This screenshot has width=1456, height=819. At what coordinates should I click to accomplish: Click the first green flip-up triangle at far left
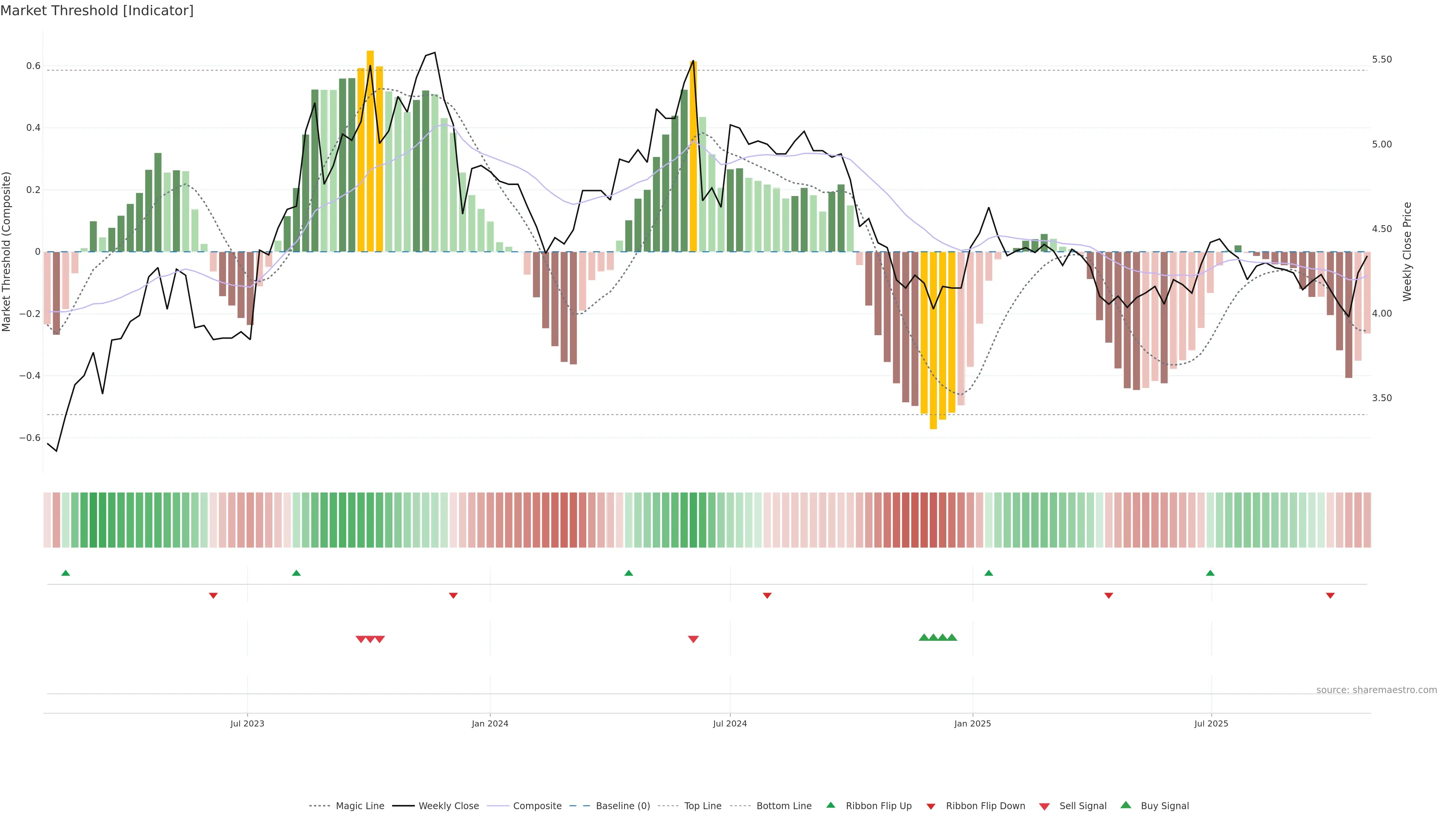tap(66, 573)
